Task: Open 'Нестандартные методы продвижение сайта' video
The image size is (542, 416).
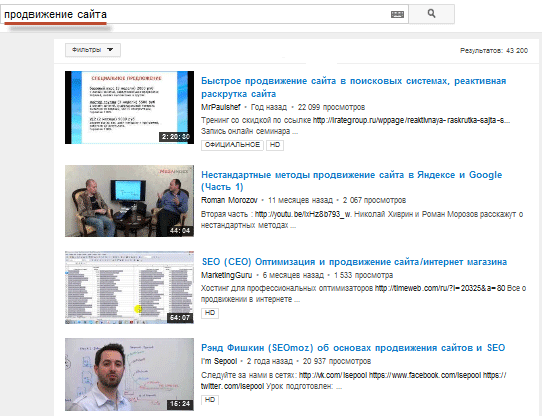Action: (351, 181)
